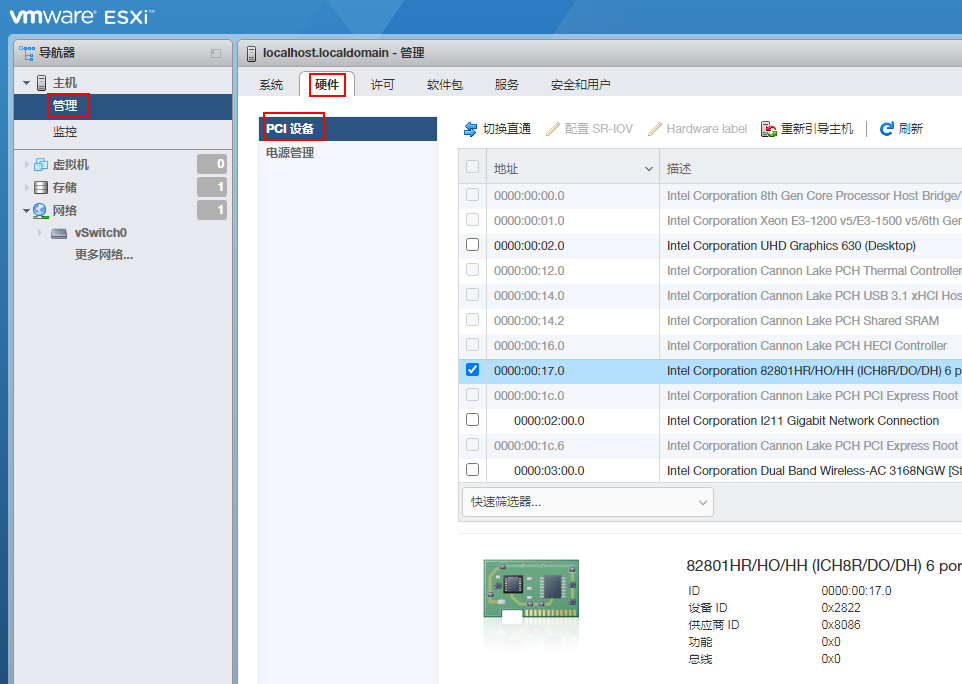This screenshot has height=684, width=962.
Task: Click Intel I211 Gigabit Network Connection text
Action: [x=802, y=421]
